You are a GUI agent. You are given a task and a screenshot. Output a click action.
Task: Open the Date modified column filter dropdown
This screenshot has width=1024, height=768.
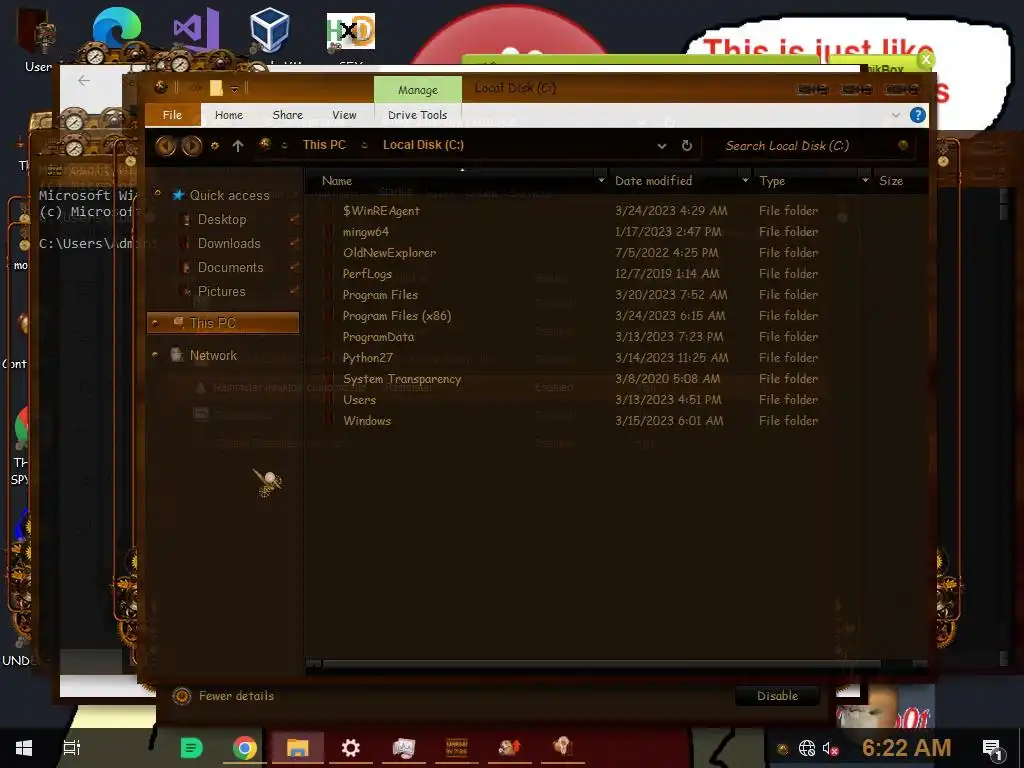click(x=745, y=181)
